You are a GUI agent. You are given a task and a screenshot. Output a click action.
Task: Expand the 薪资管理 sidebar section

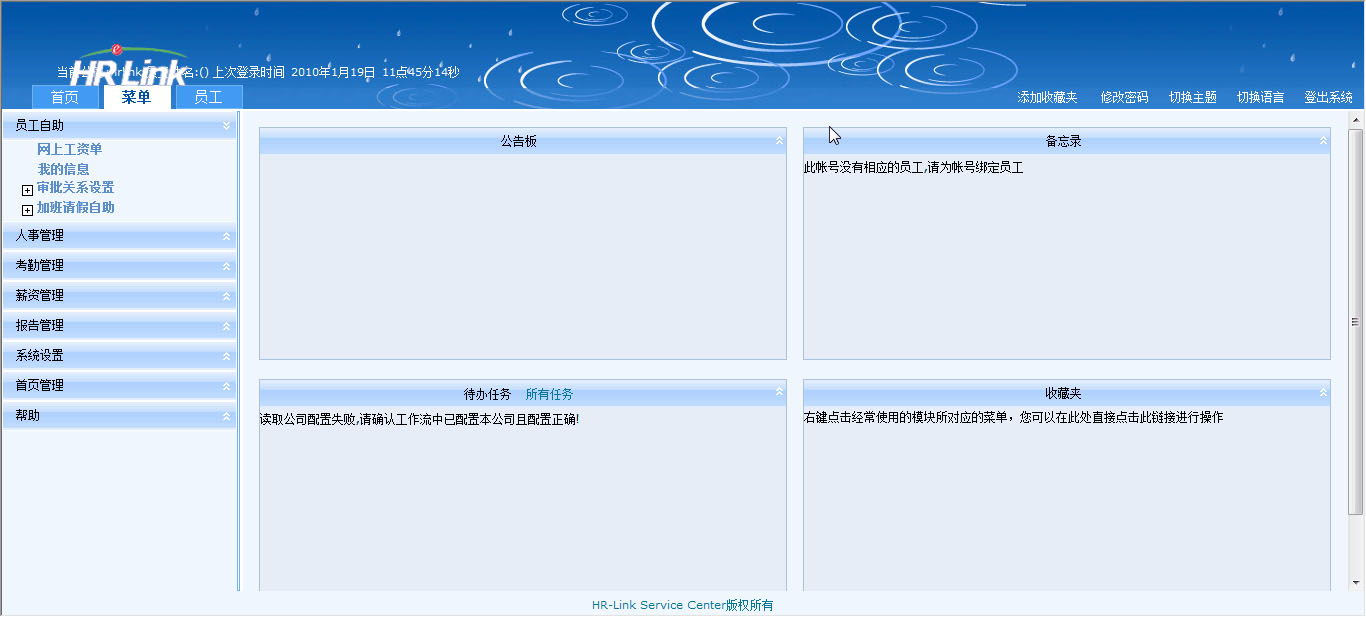tap(226, 297)
